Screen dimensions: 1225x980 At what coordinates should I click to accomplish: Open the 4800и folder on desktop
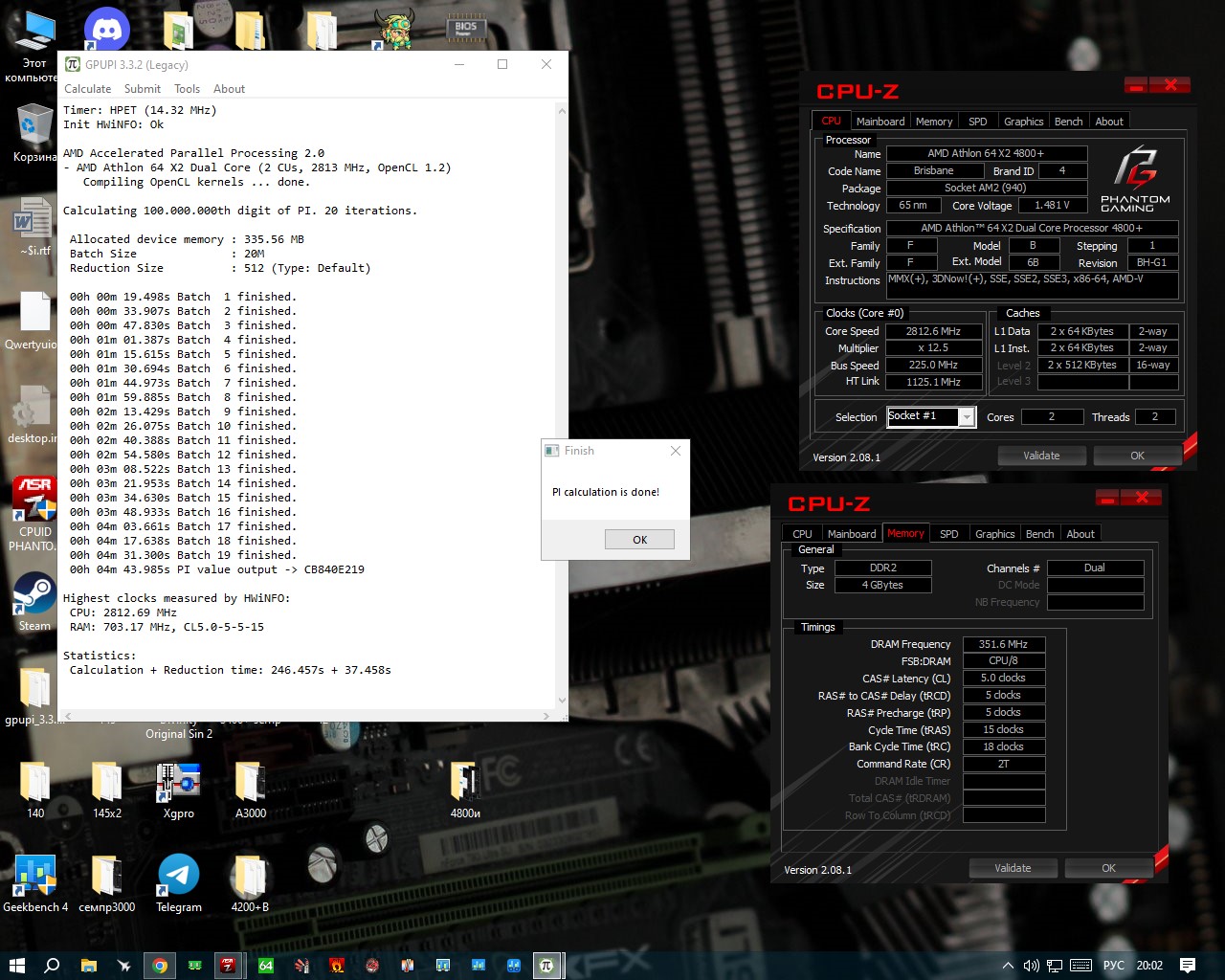coord(465,791)
